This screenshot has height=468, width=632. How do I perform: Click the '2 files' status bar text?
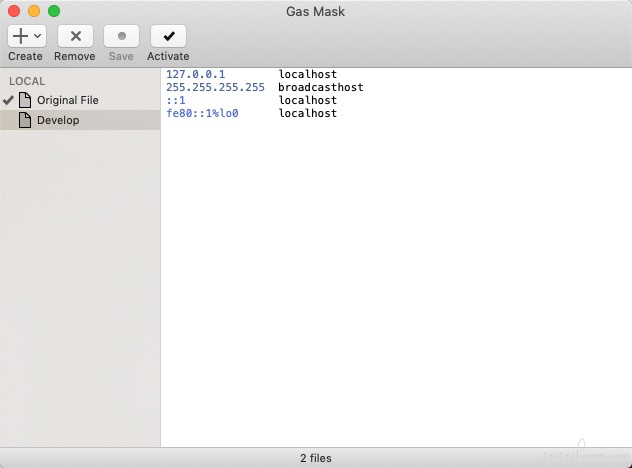click(x=316, y=458)
